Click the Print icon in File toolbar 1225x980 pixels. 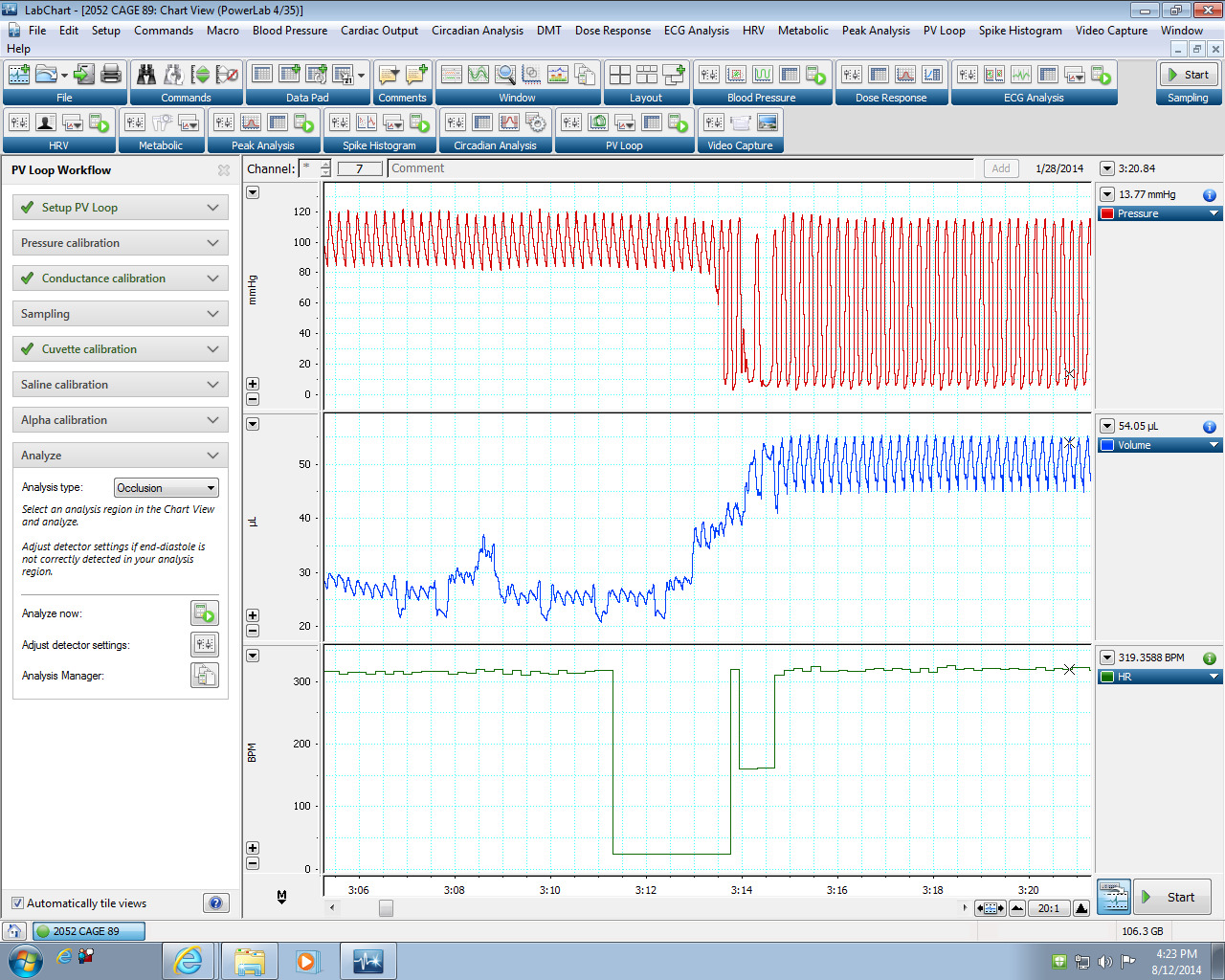tap(111, 75)
